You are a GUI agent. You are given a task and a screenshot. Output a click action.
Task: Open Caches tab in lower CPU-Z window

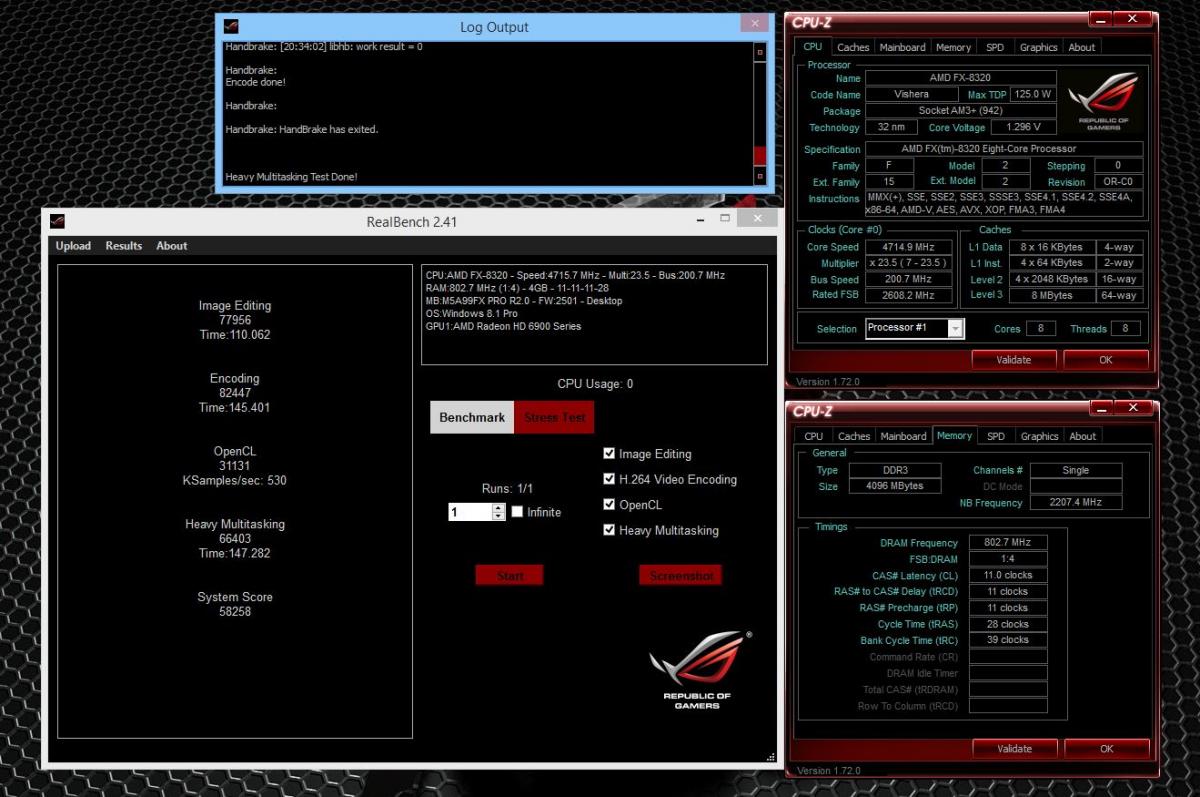854,436
